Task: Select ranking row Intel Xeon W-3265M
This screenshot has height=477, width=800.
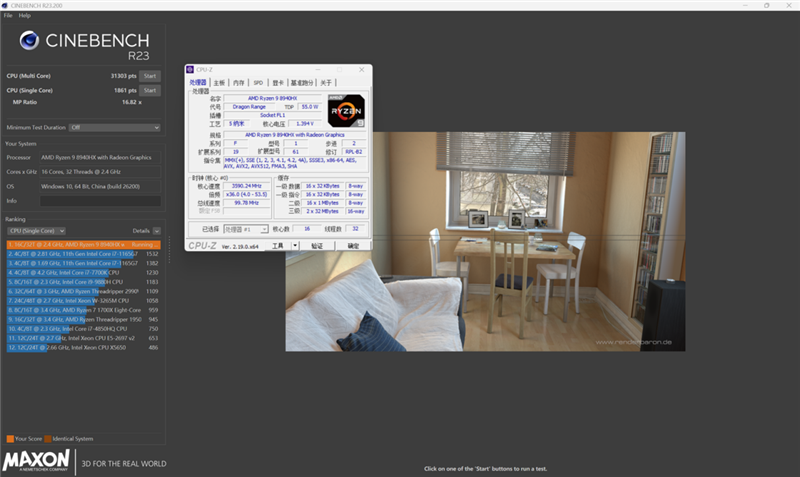Action: (84, 301)
